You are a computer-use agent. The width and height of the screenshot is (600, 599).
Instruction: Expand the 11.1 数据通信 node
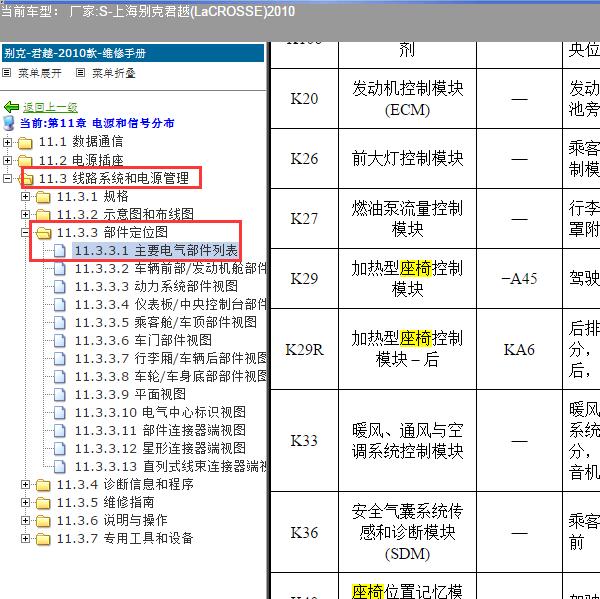point(7,142)
